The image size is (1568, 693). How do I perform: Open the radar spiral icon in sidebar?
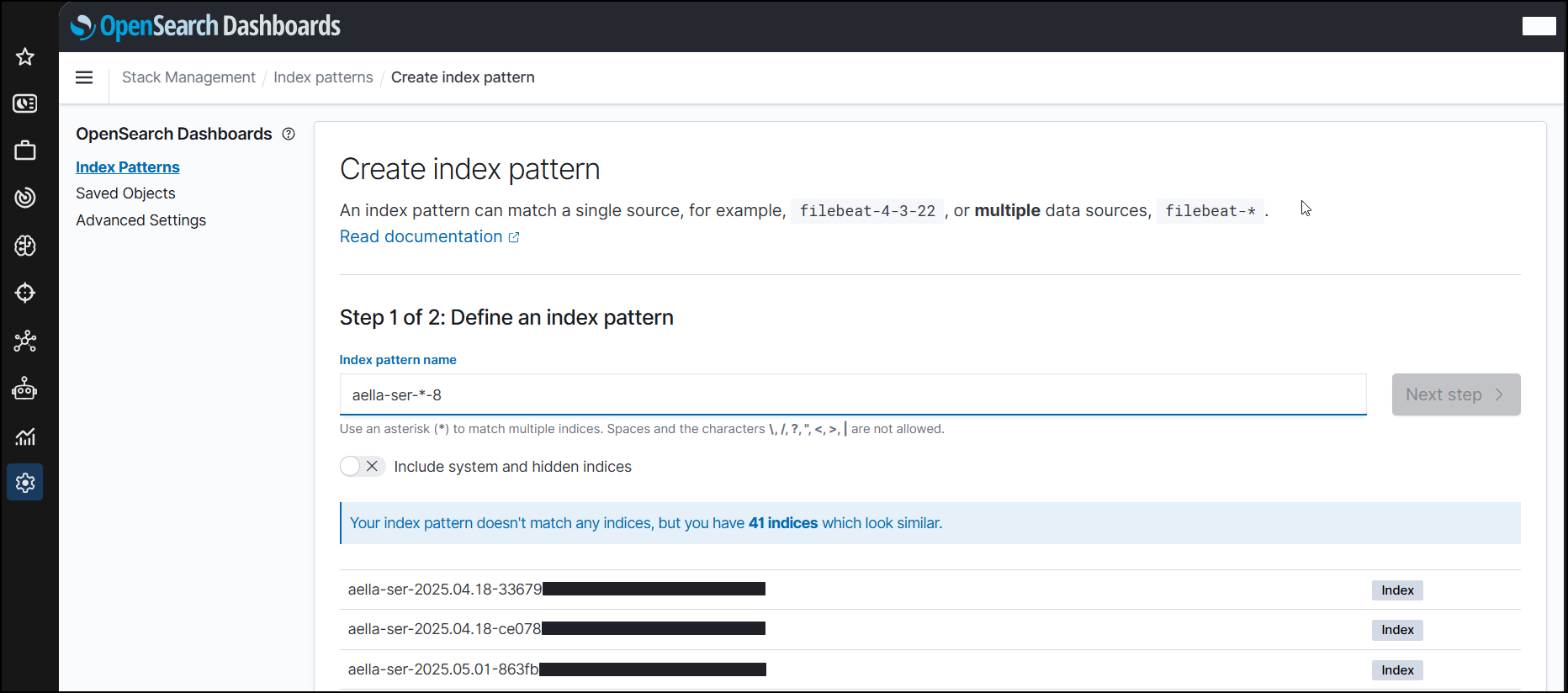(x=25, y=198)
